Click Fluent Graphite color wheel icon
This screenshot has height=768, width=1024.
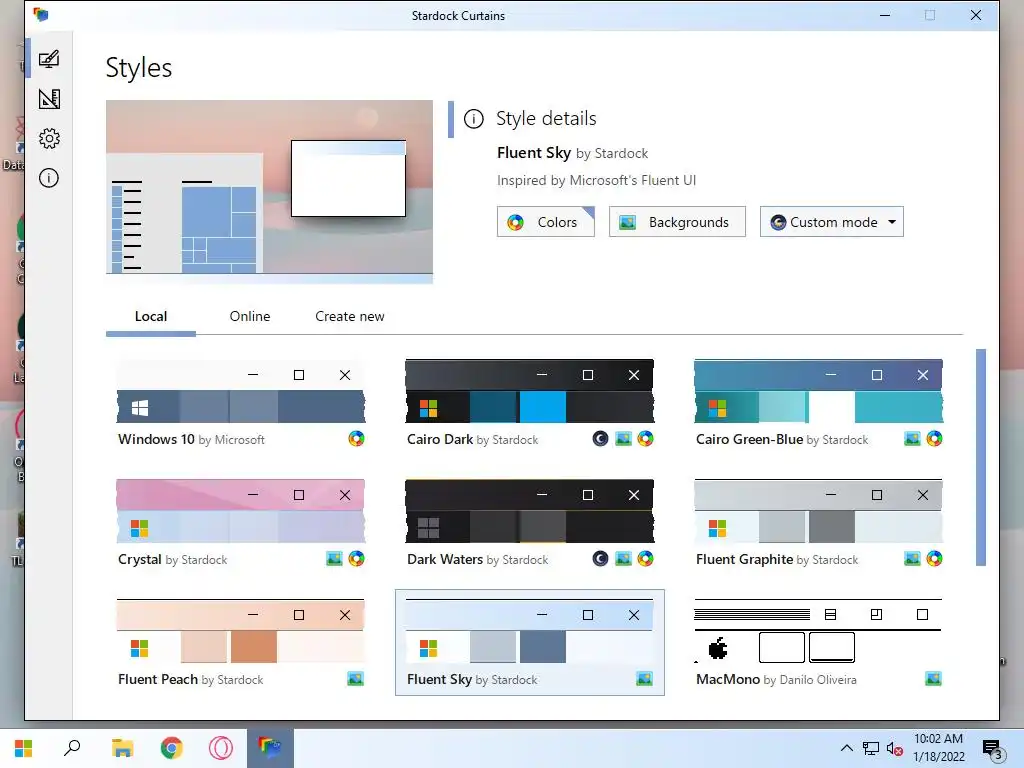coord(935,559)
